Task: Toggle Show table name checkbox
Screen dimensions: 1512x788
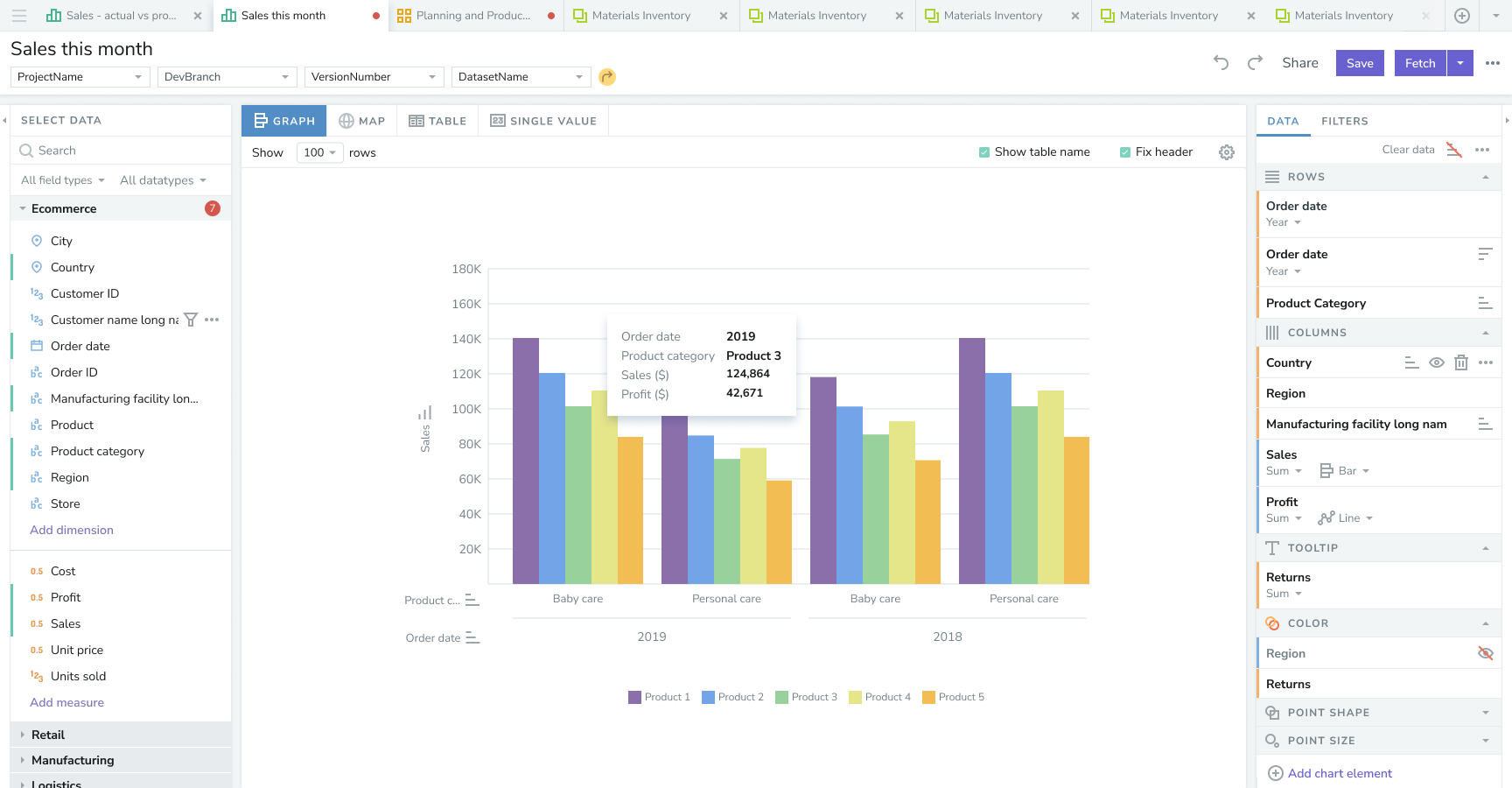Action: pos(984,152)
